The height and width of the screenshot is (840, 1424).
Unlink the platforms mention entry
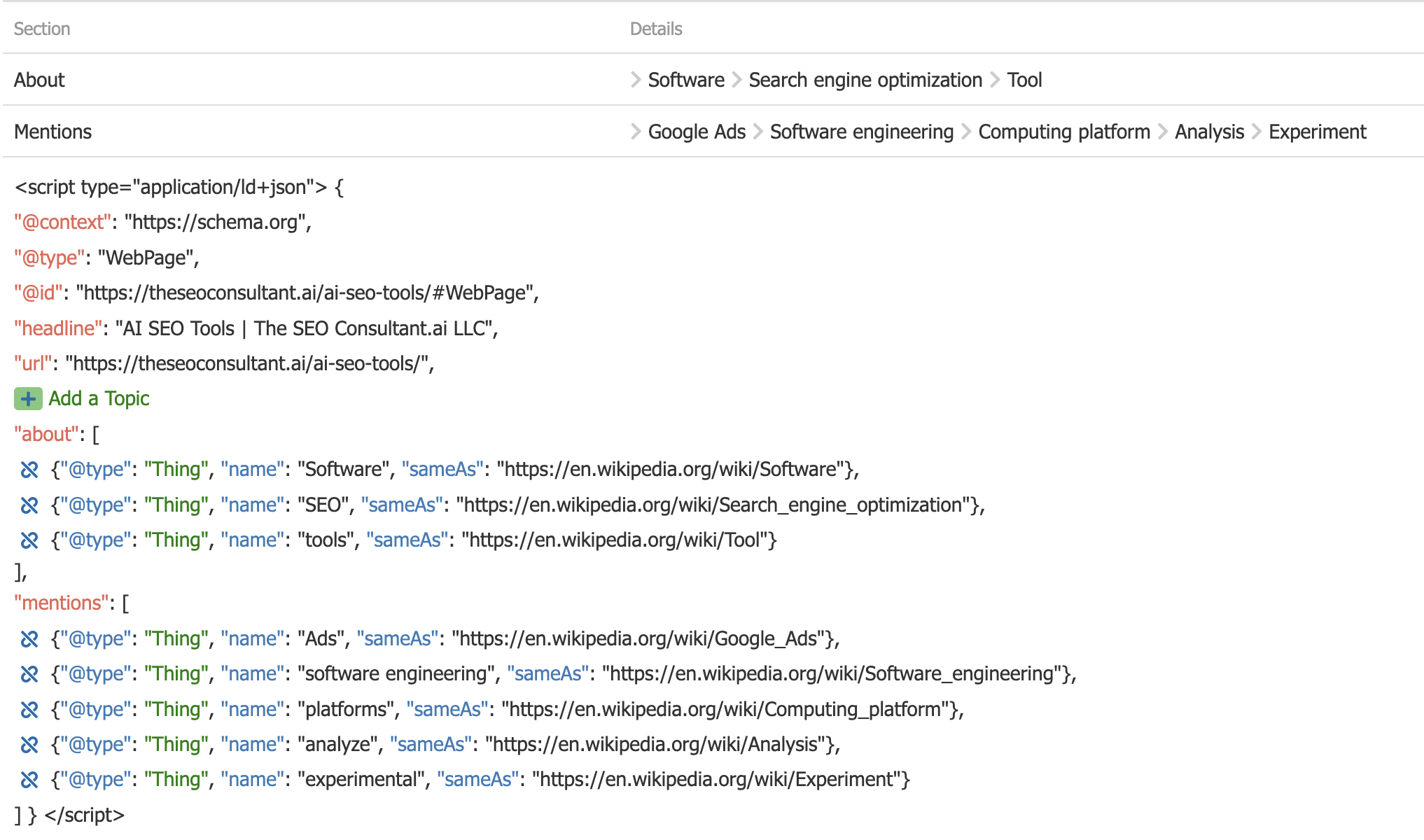(x=28, y=709)
